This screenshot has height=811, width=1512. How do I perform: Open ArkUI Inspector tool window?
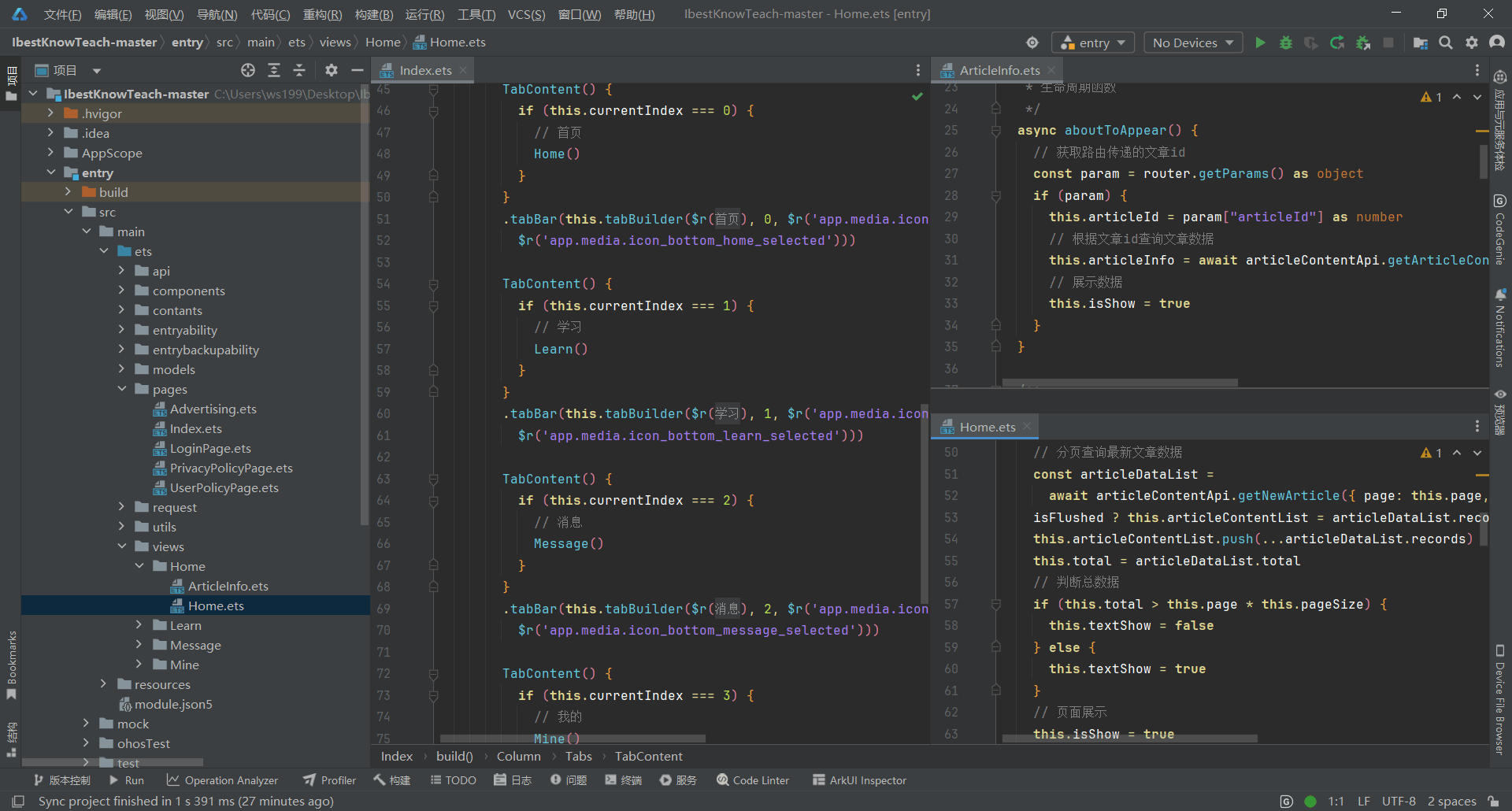[859, 780]
